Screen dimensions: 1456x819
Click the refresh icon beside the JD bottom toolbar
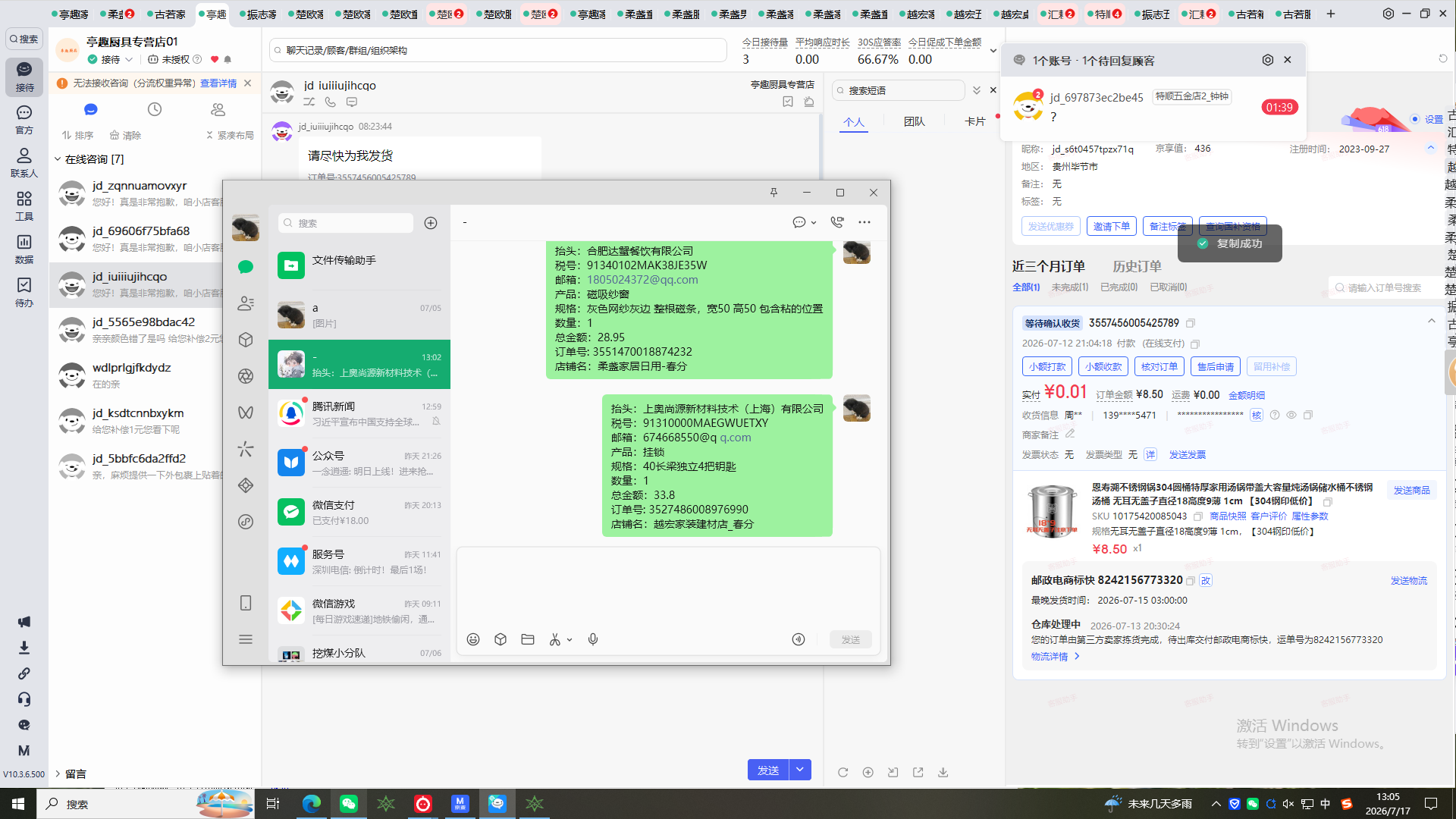click(x=843, y=772)
